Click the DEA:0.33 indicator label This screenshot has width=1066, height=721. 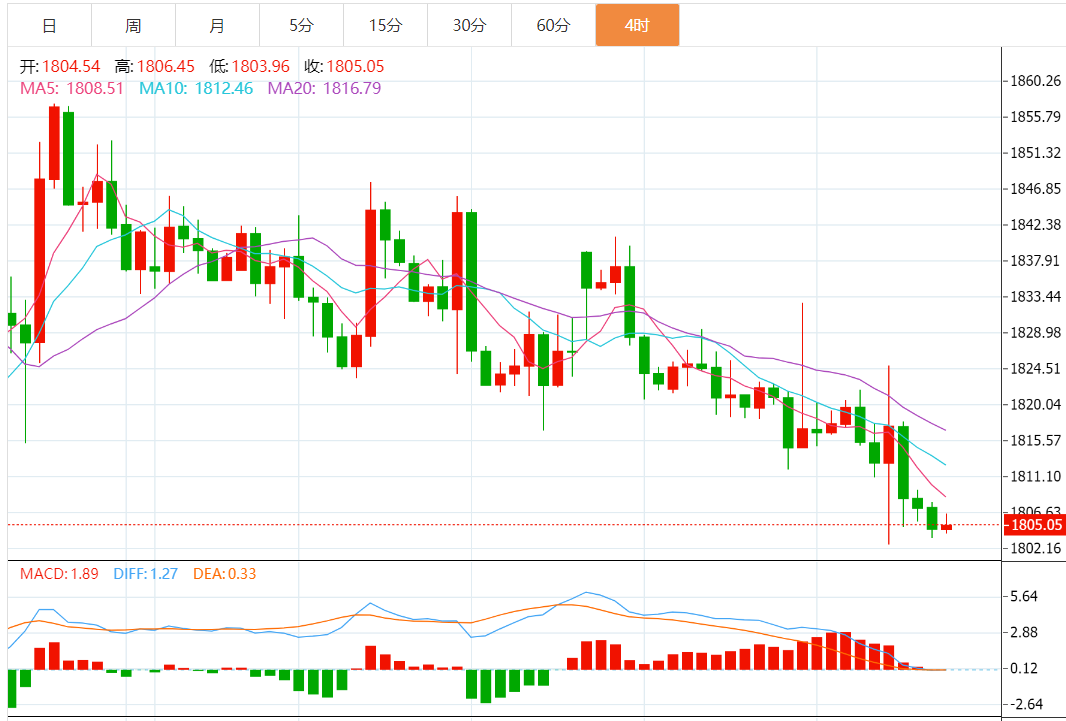click(225, 574)
